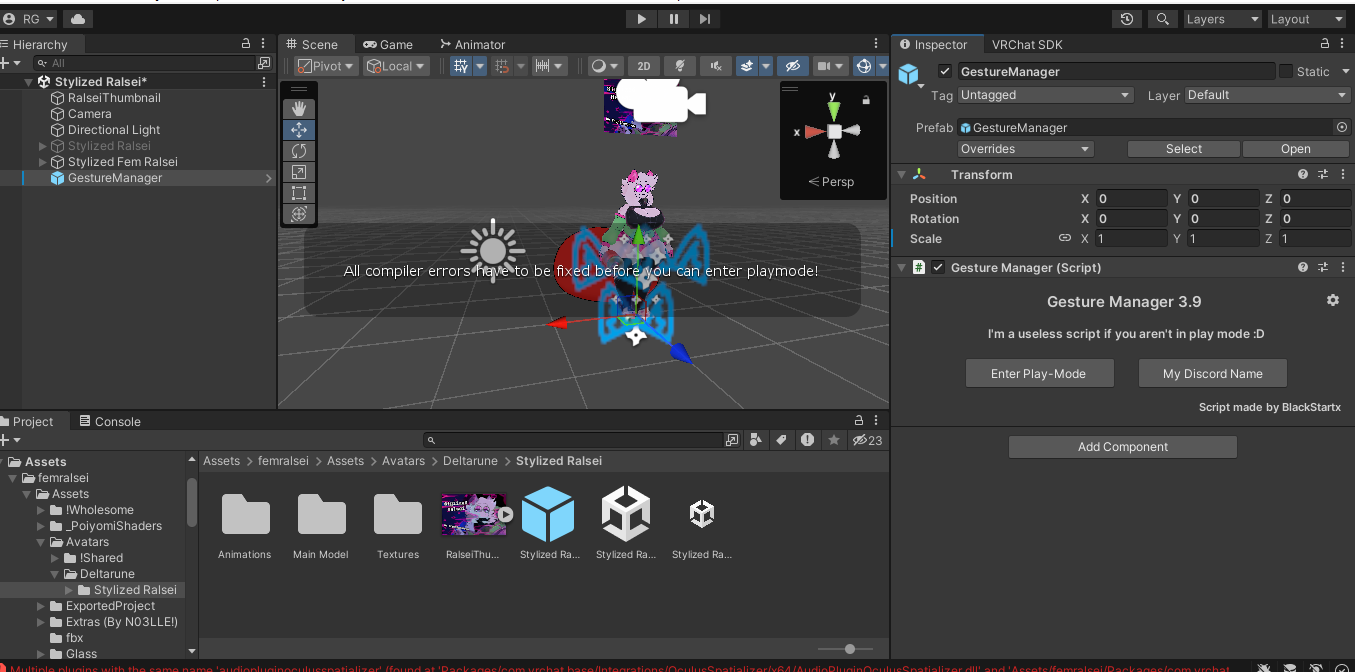Image resolution: width=1355 pixels, height=672 pixels.
Task: Click the My Discord Name button
Action: coord(1212,373)
